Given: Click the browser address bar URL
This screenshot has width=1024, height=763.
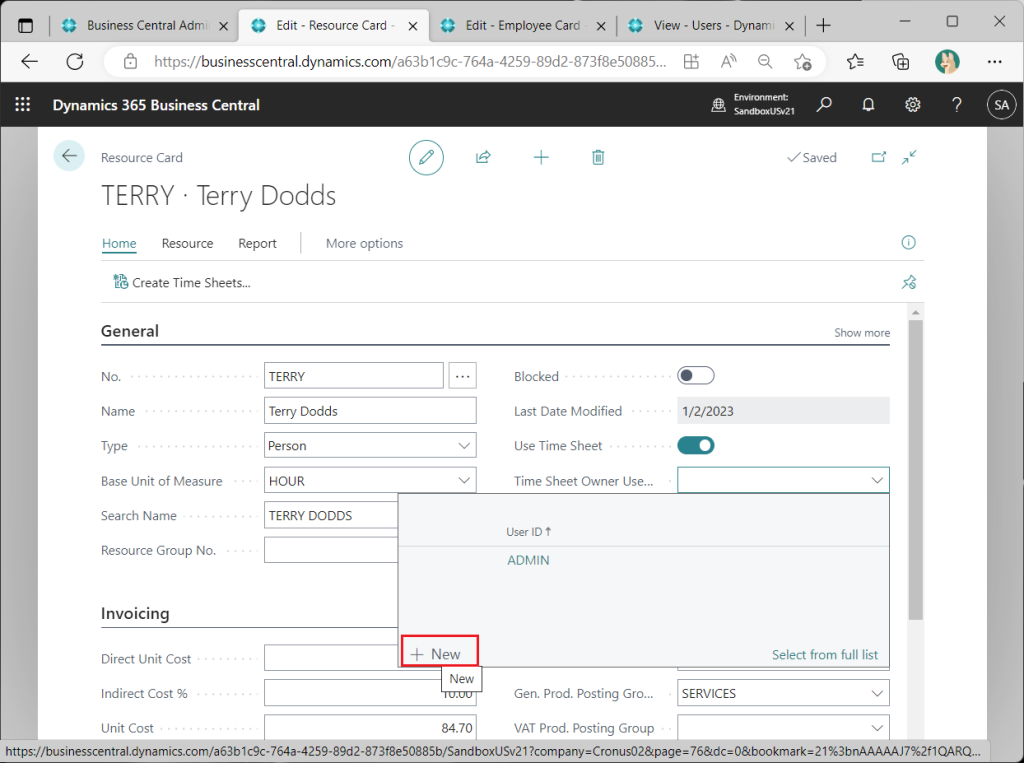Looking at the screenshot, I should (410, 62).
